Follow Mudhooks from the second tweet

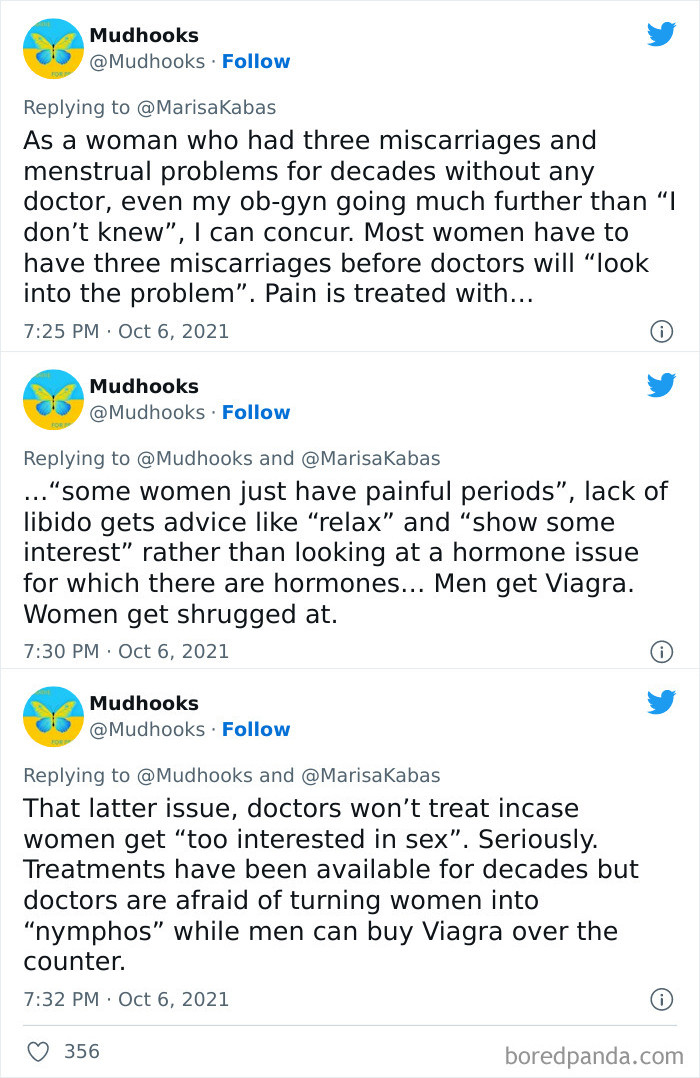(x=256, y=412)
